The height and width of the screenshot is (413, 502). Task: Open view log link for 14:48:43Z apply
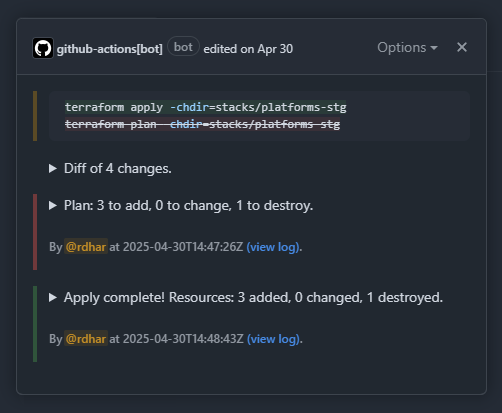pos(273,339)
